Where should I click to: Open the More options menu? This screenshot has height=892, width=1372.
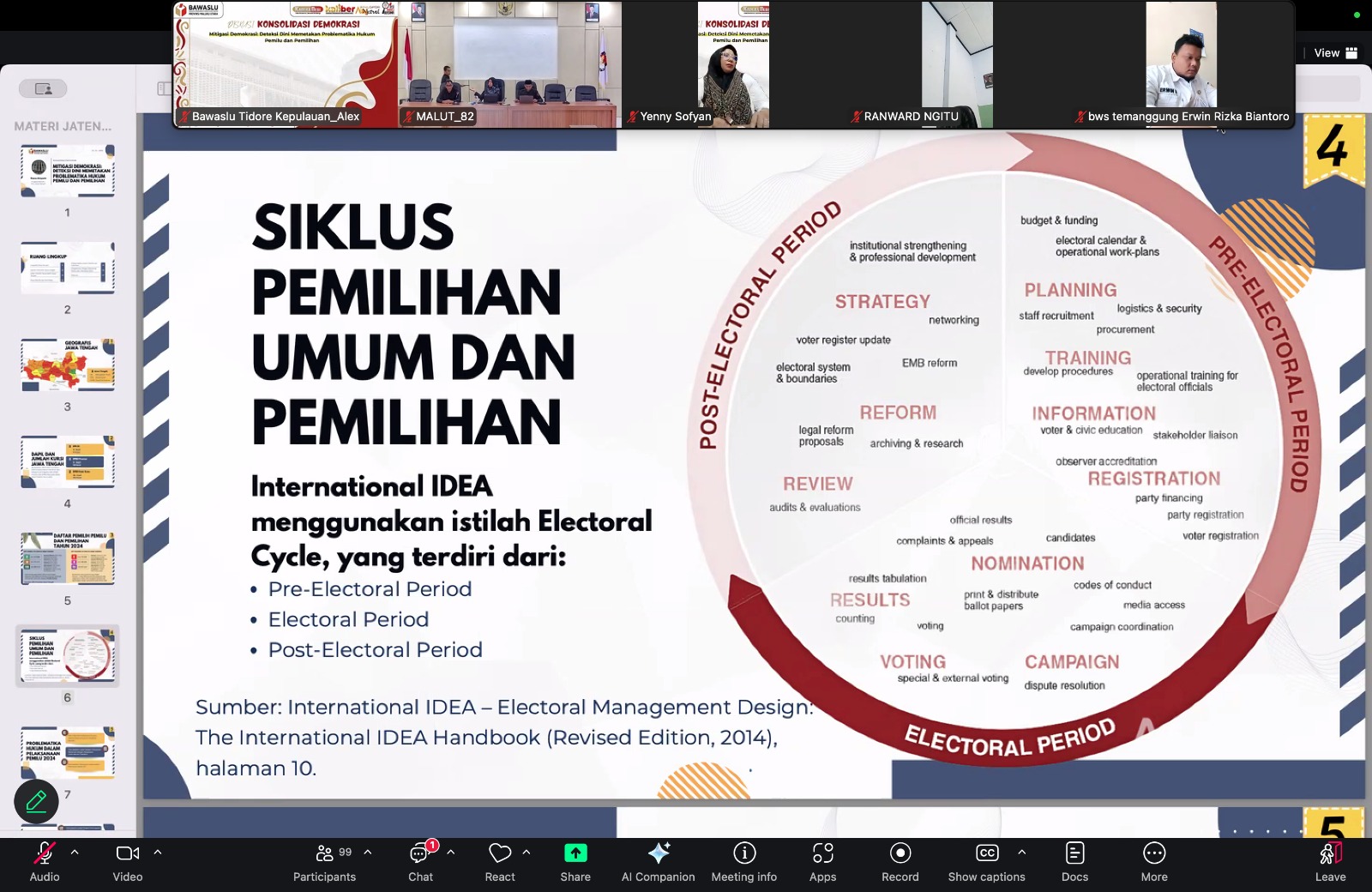click(x=1154, y=861)
